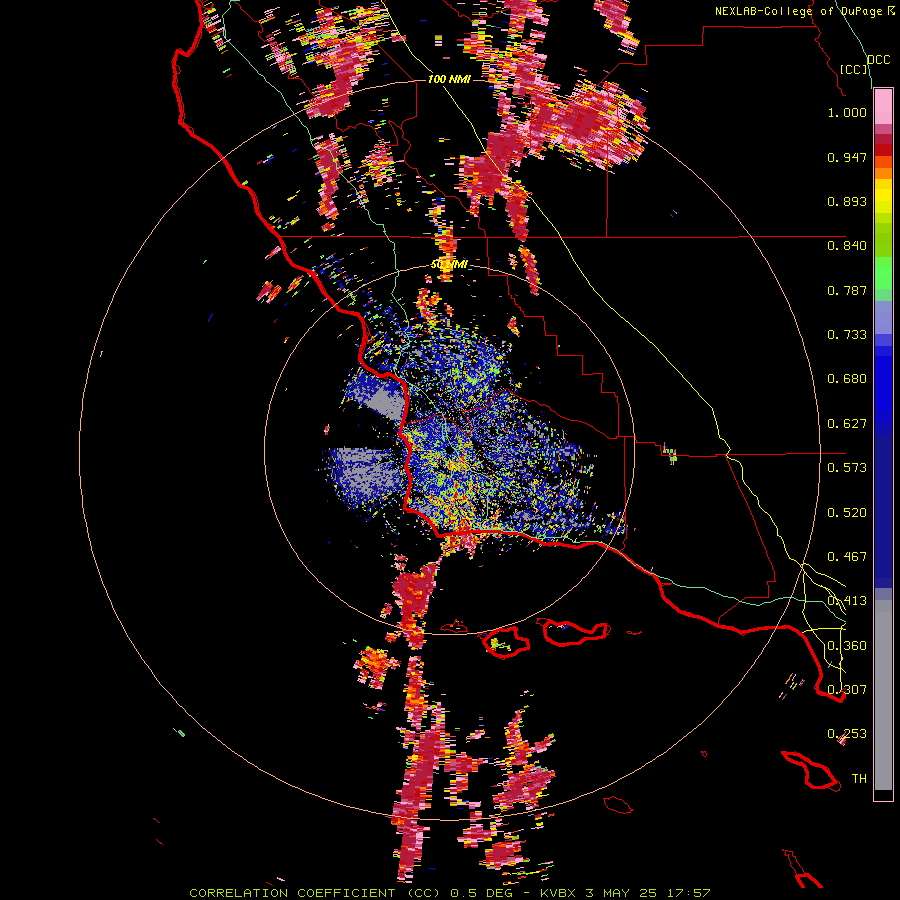Select the 0.627 scale value

[847, 424]
